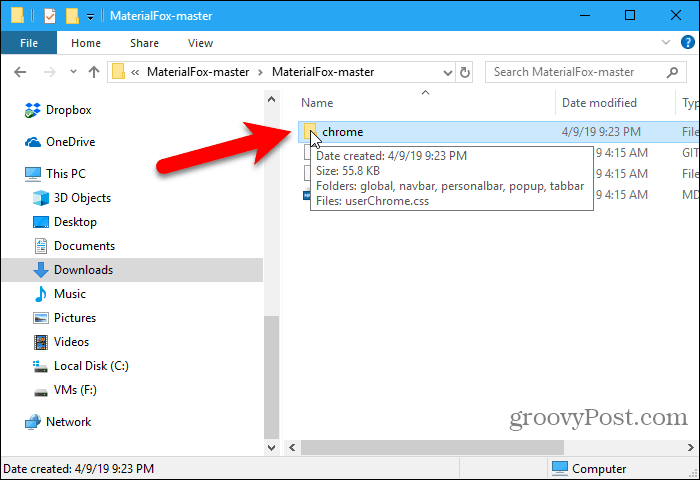Click the first MaterialFox-master breadcrumb

(198, 72)
